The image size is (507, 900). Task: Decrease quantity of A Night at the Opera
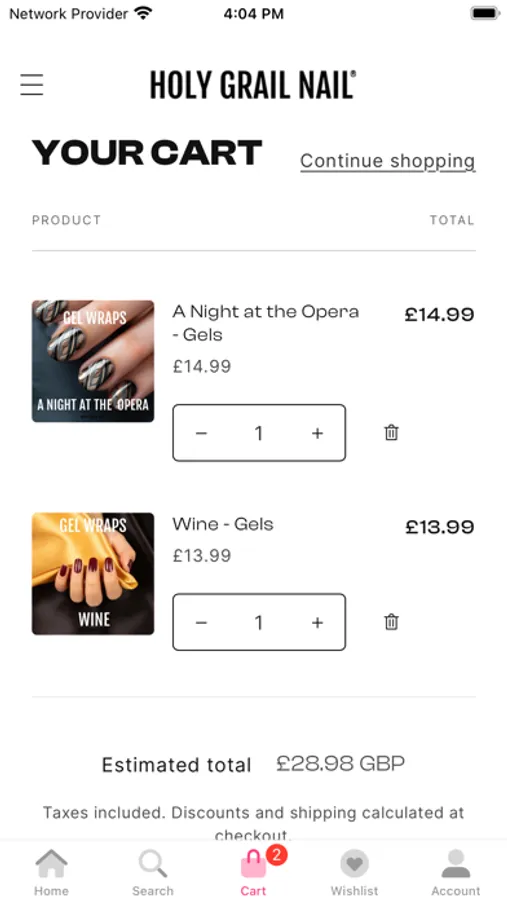tap(201, 433)
